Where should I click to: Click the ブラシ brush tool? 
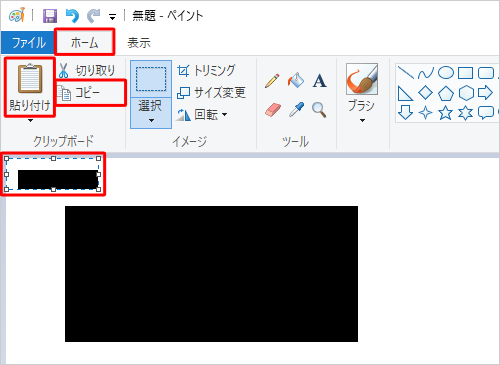362,87
